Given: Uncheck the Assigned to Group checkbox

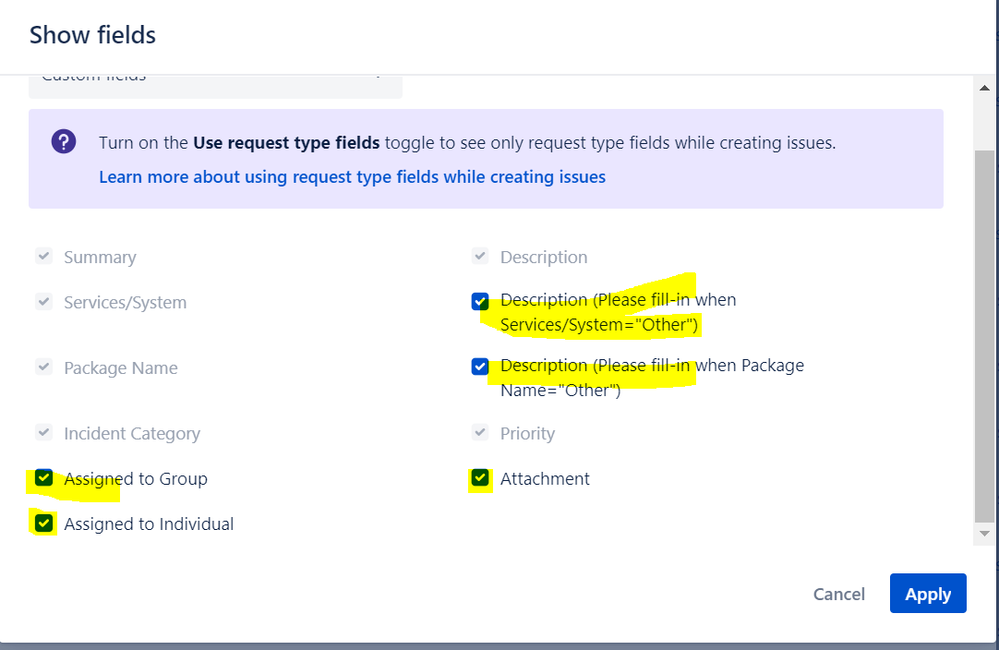Looking at the screenshot, I should coord(44,478).
